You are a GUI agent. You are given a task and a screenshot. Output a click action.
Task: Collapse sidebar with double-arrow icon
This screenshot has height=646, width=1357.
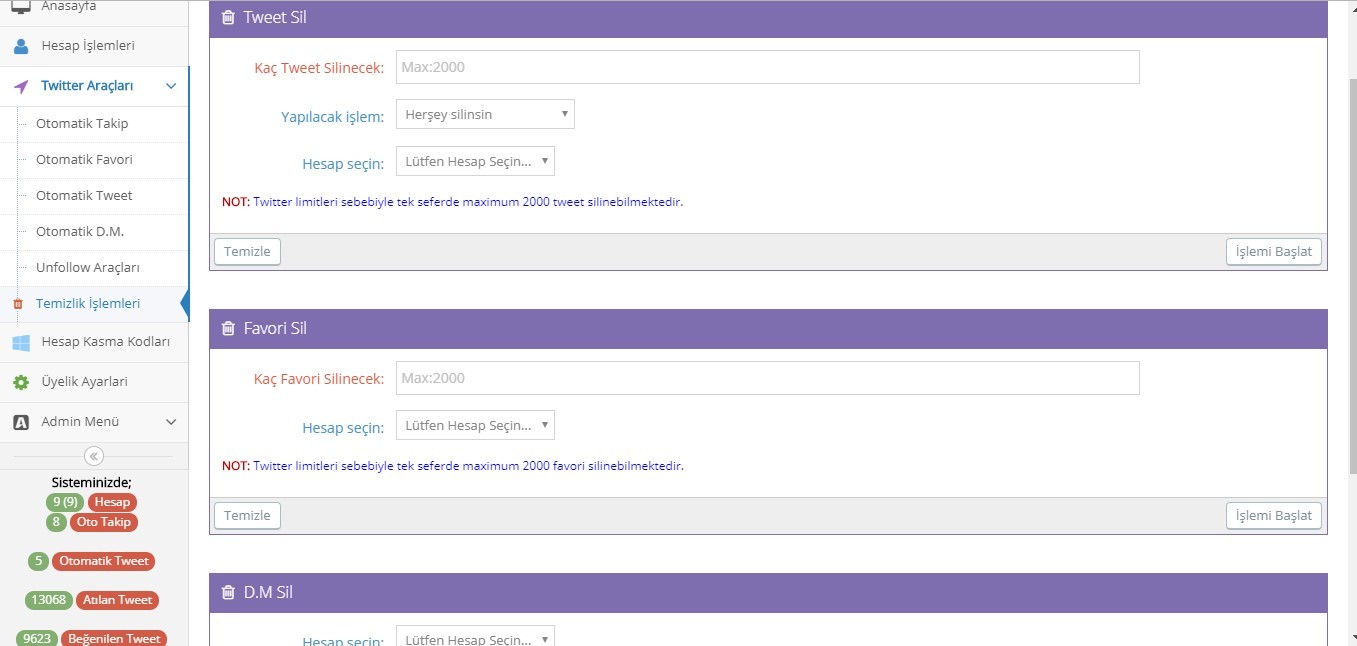click(94, 456)
